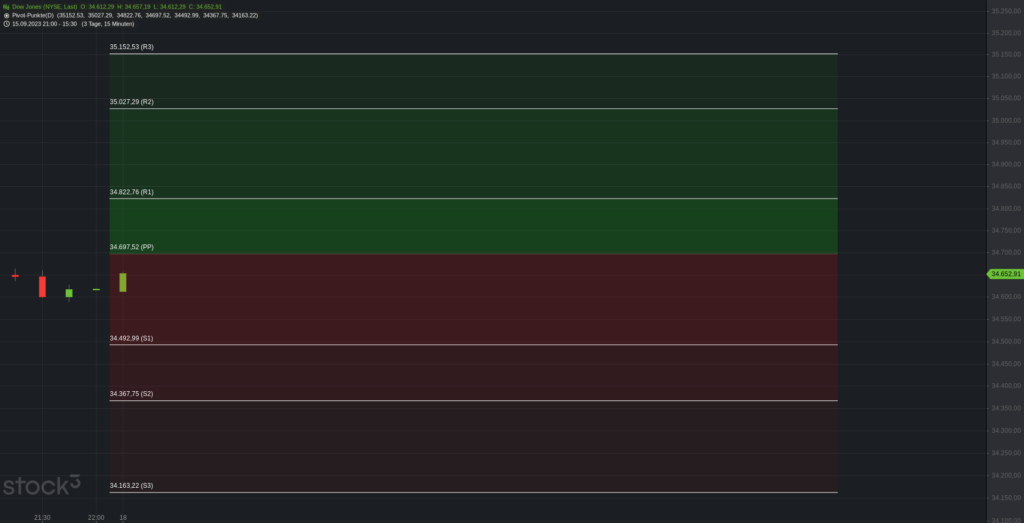Click the large red candlestick at 21:30
Screen dimensions: 1024x523
tap(42, 286)
